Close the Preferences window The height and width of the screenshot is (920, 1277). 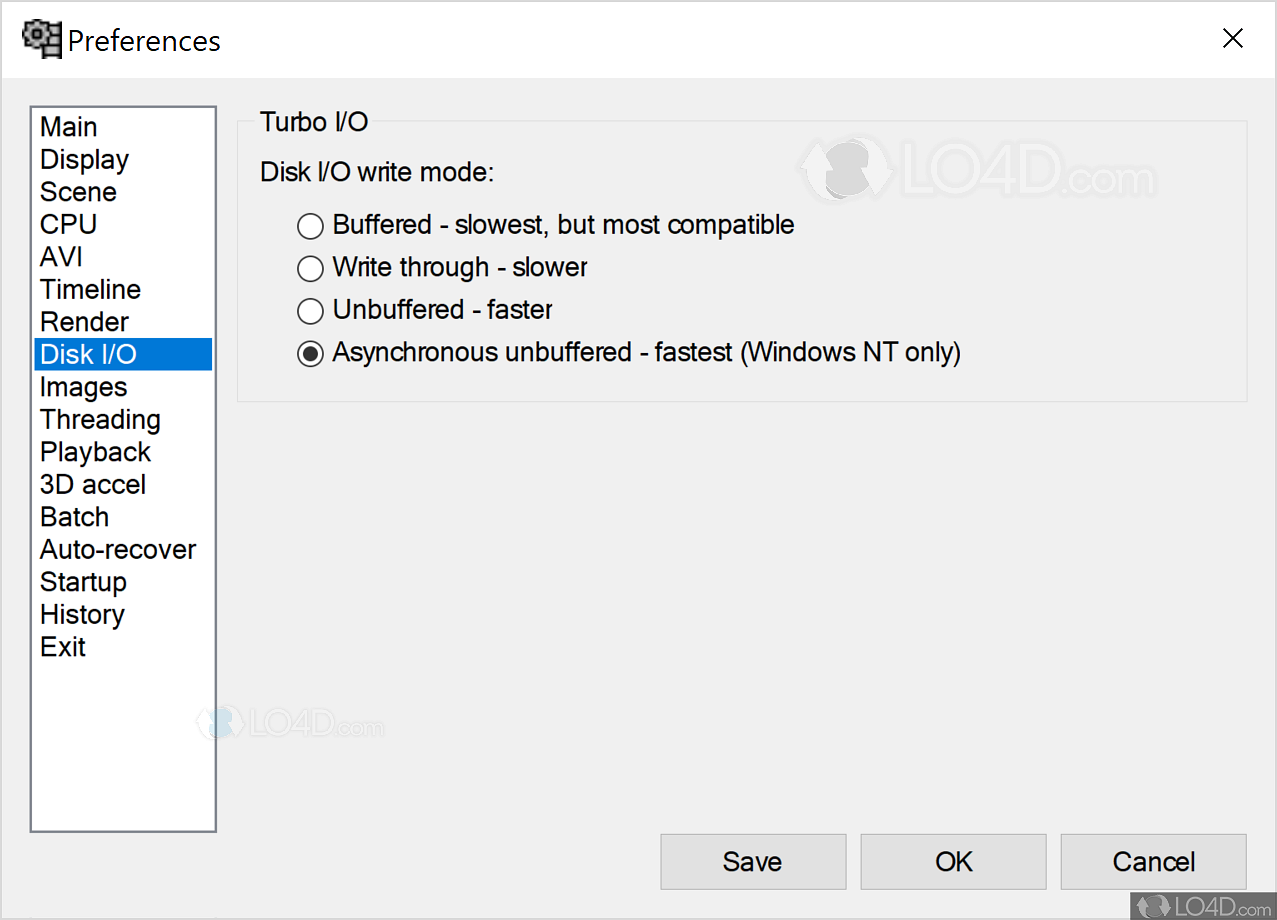(1232, 38)
